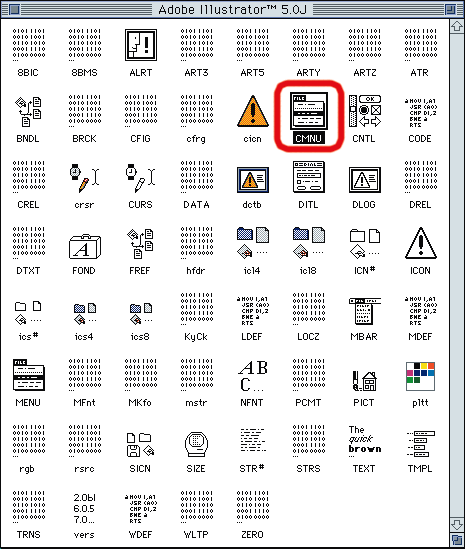This screenshot has height=549, width=465.
Task: Select the STR# string list icon
Action: (x=253, y=440)
